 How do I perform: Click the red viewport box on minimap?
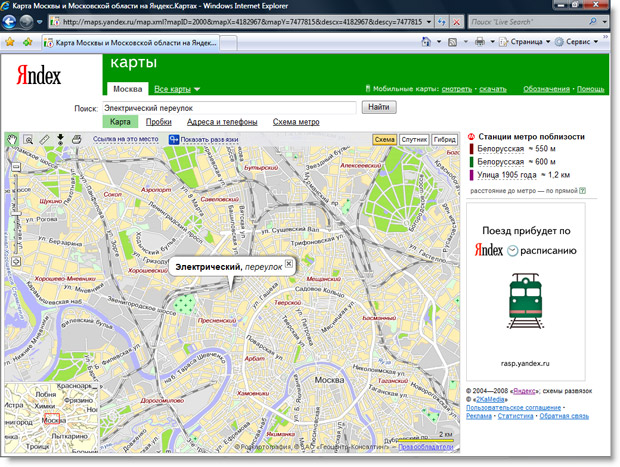tap(51, 419)
